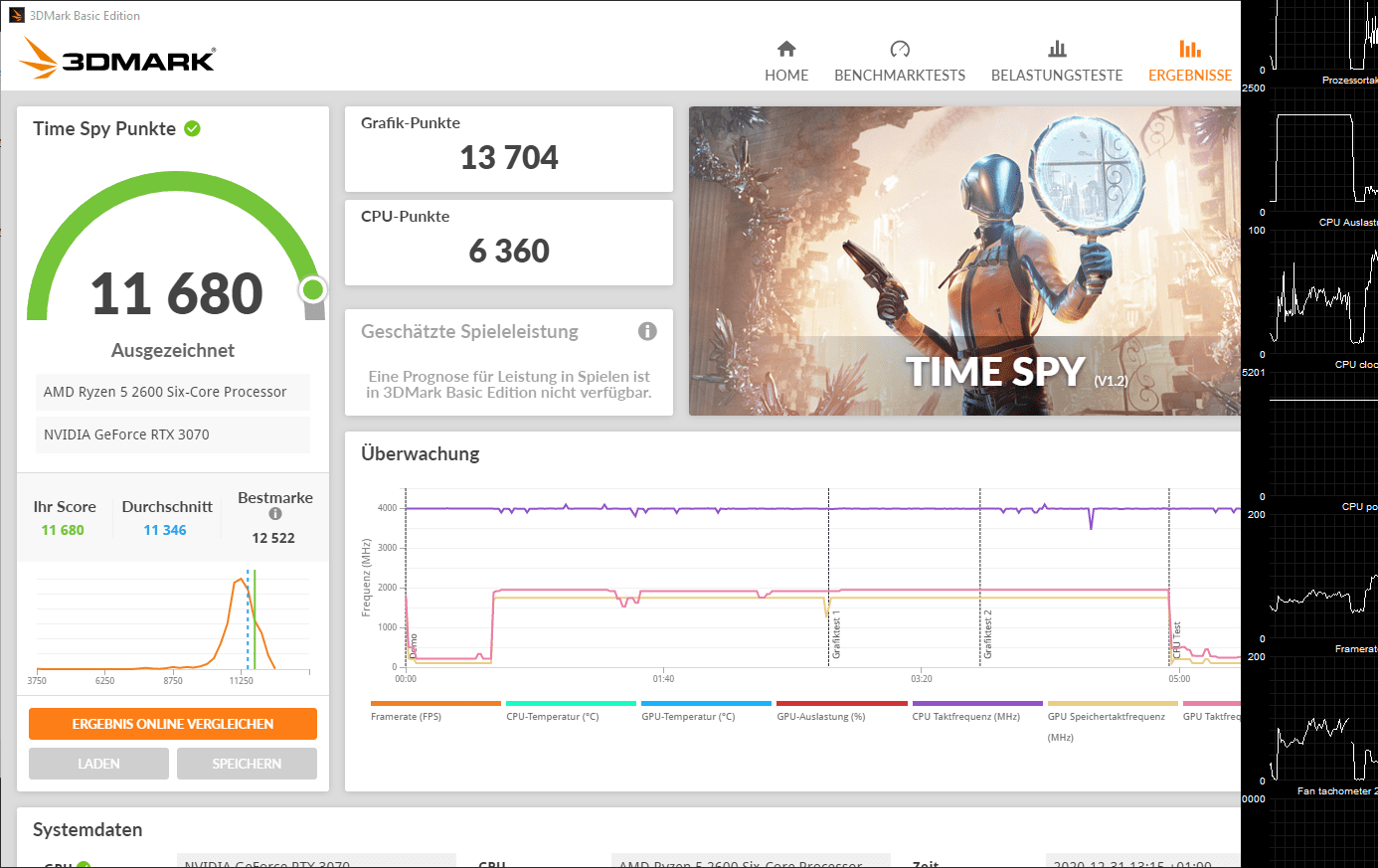1378x868 pixels.
Task: Click the Grafiktest 1 marker in chart
Action: 836,635
